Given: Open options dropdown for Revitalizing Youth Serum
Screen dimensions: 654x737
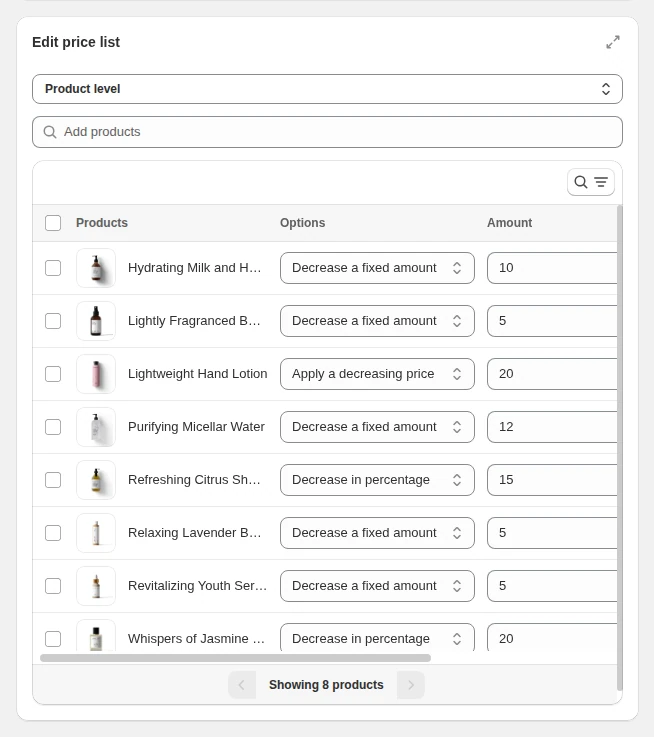Looking at the screenshot, I should [x=377, y=586].
